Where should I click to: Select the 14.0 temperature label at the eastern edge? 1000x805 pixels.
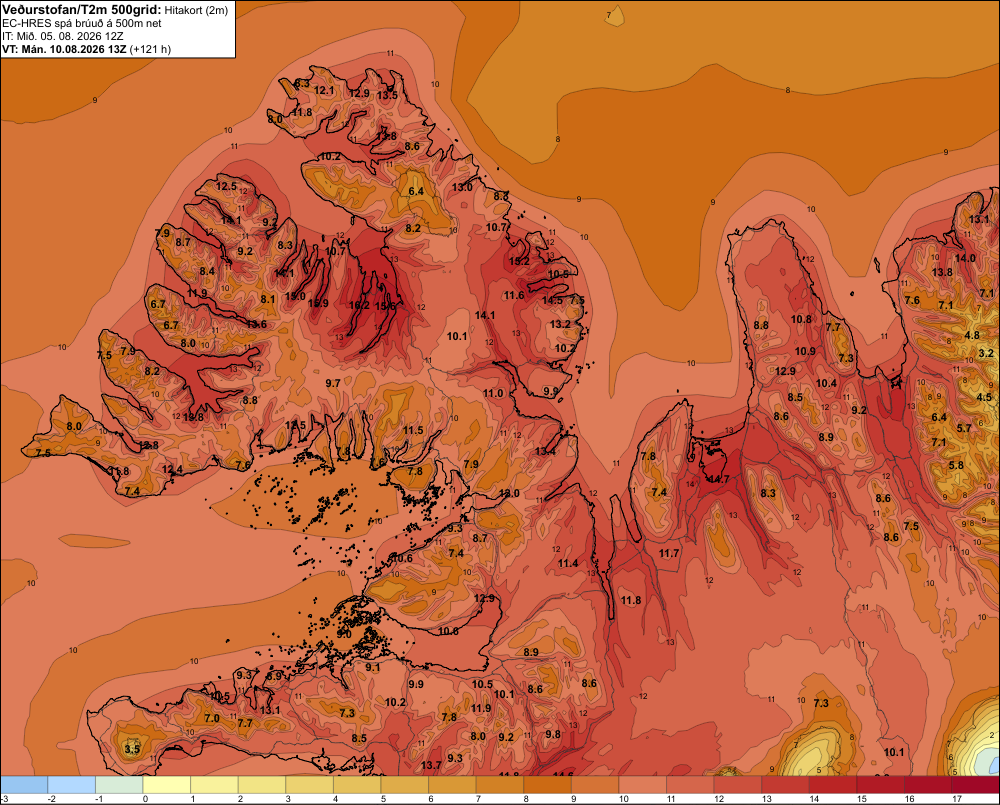[x=965, y=258]
